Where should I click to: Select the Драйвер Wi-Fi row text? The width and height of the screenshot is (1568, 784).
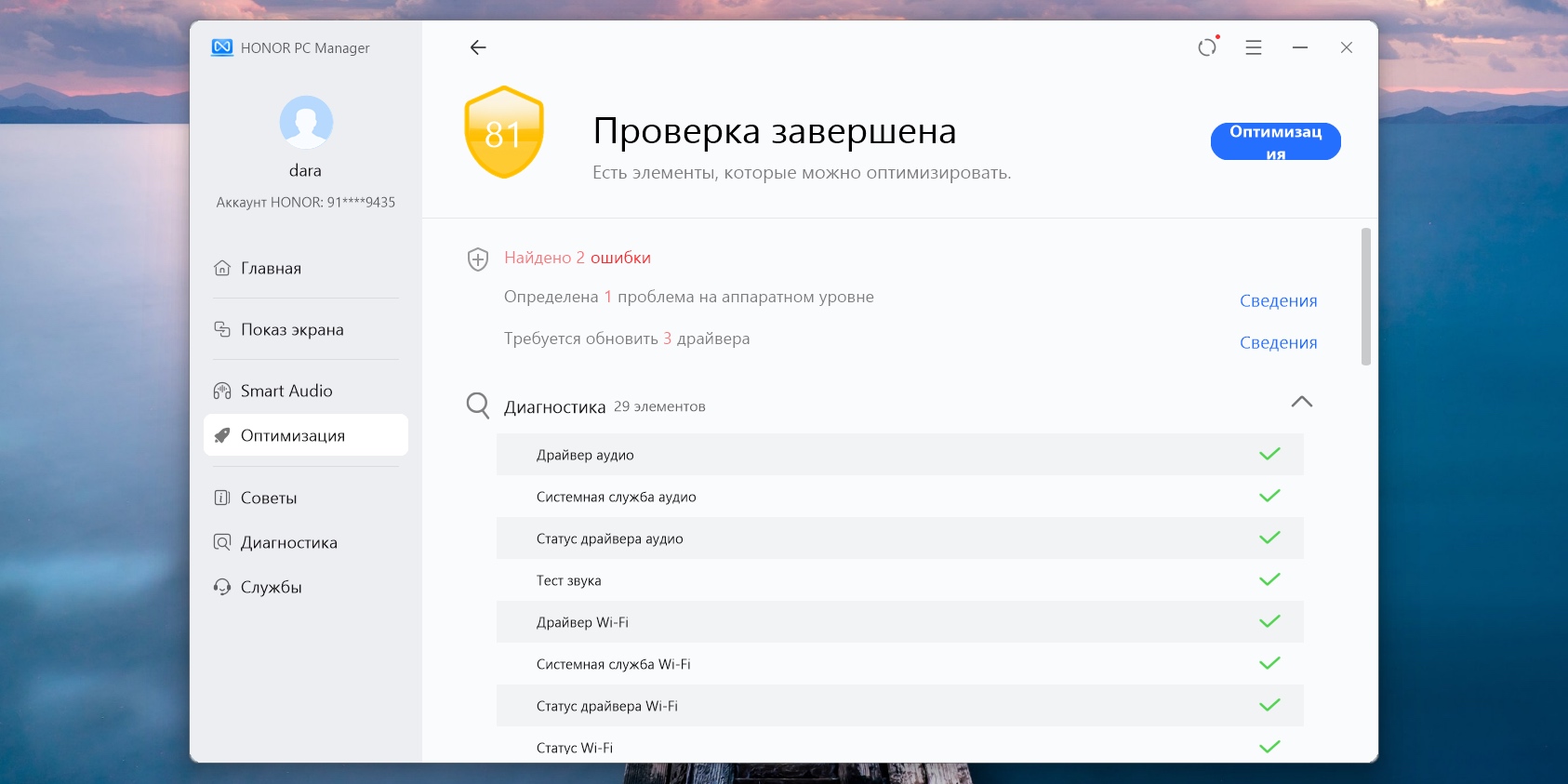point(582,622)
